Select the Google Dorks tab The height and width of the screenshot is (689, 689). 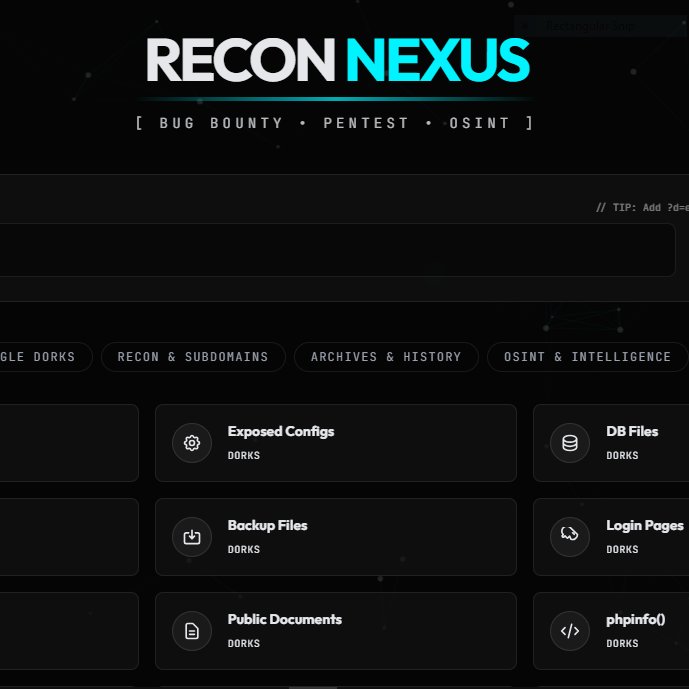click(44, 357)
